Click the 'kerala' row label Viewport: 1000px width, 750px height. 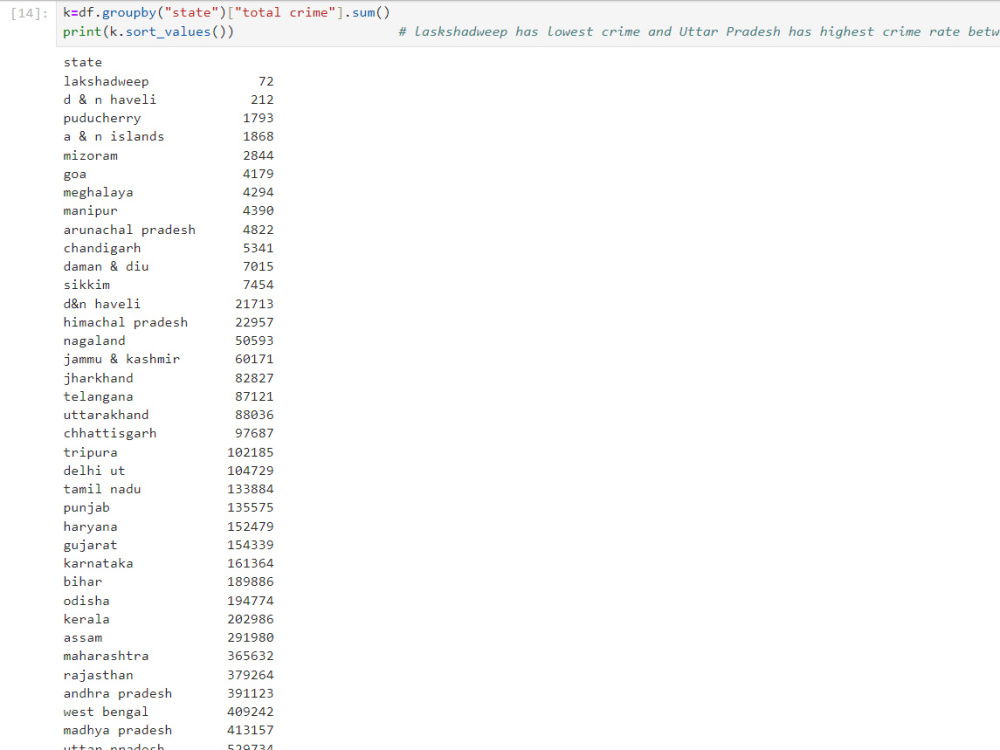86,619
